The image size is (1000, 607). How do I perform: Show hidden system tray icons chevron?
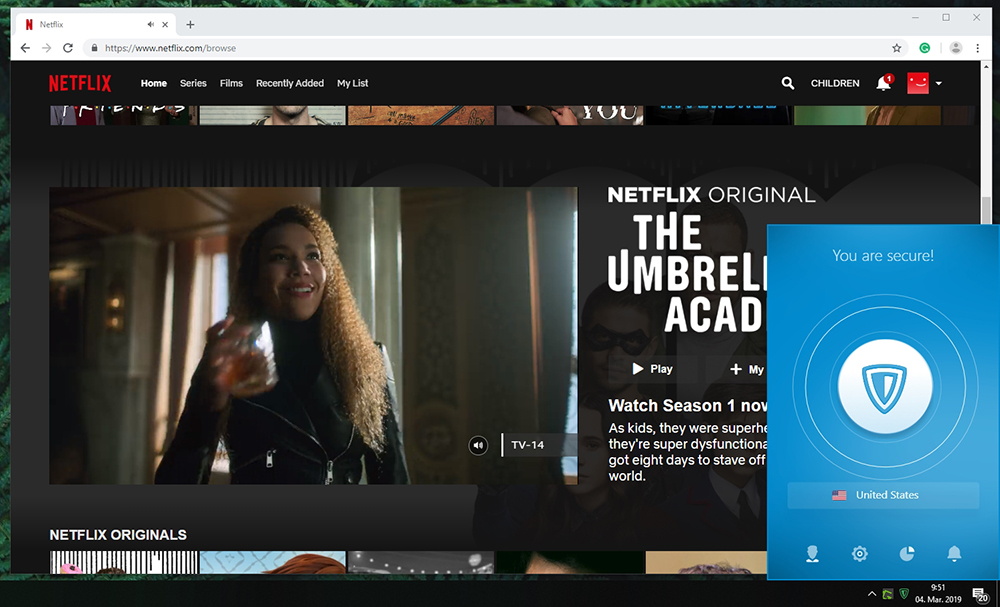872,594
